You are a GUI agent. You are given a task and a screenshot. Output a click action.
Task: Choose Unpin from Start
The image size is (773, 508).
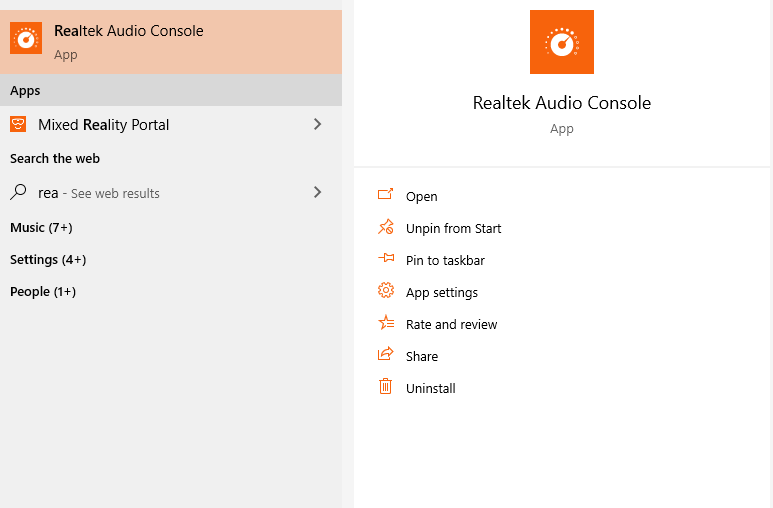coord(454,228)
